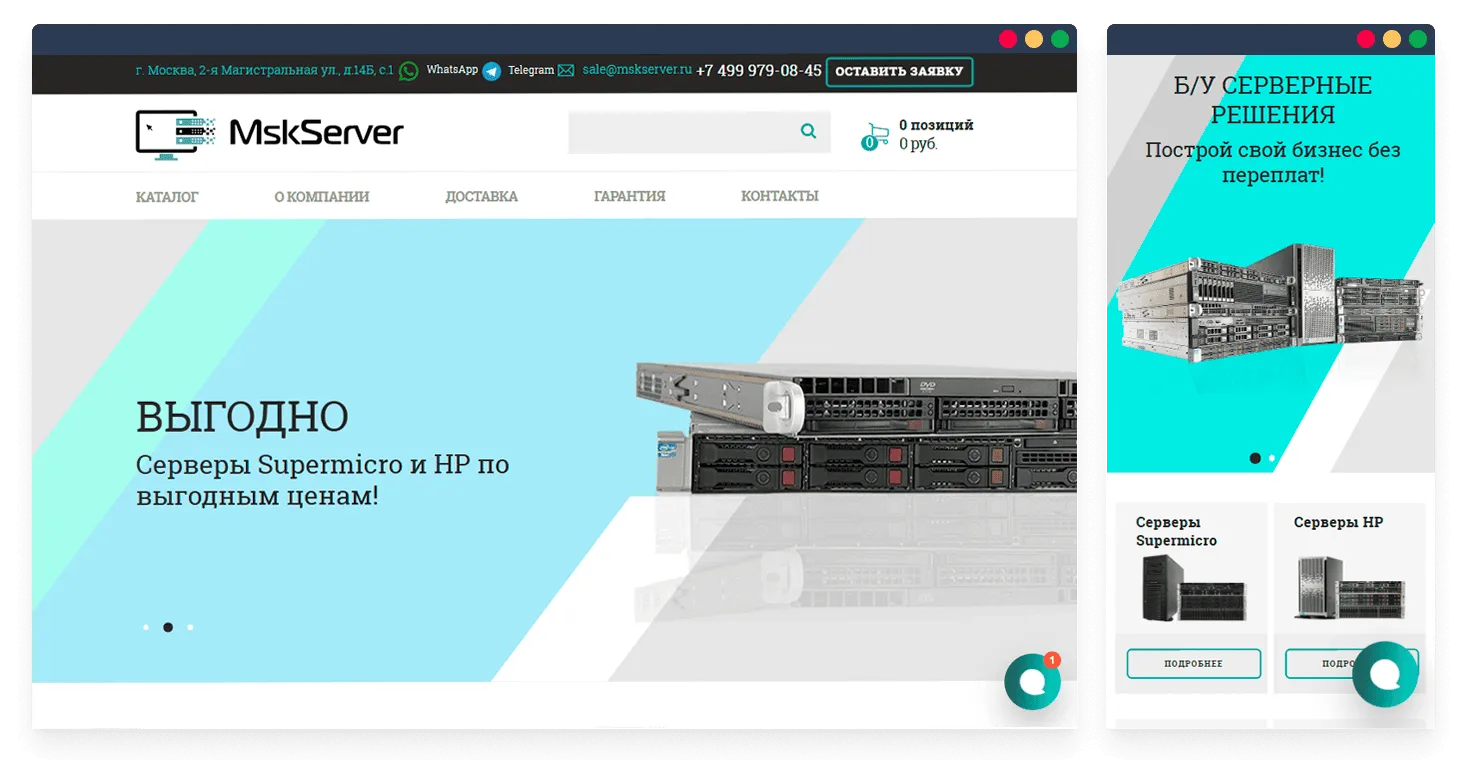Open chat widget with notification badge

[x=1032, y=682]
